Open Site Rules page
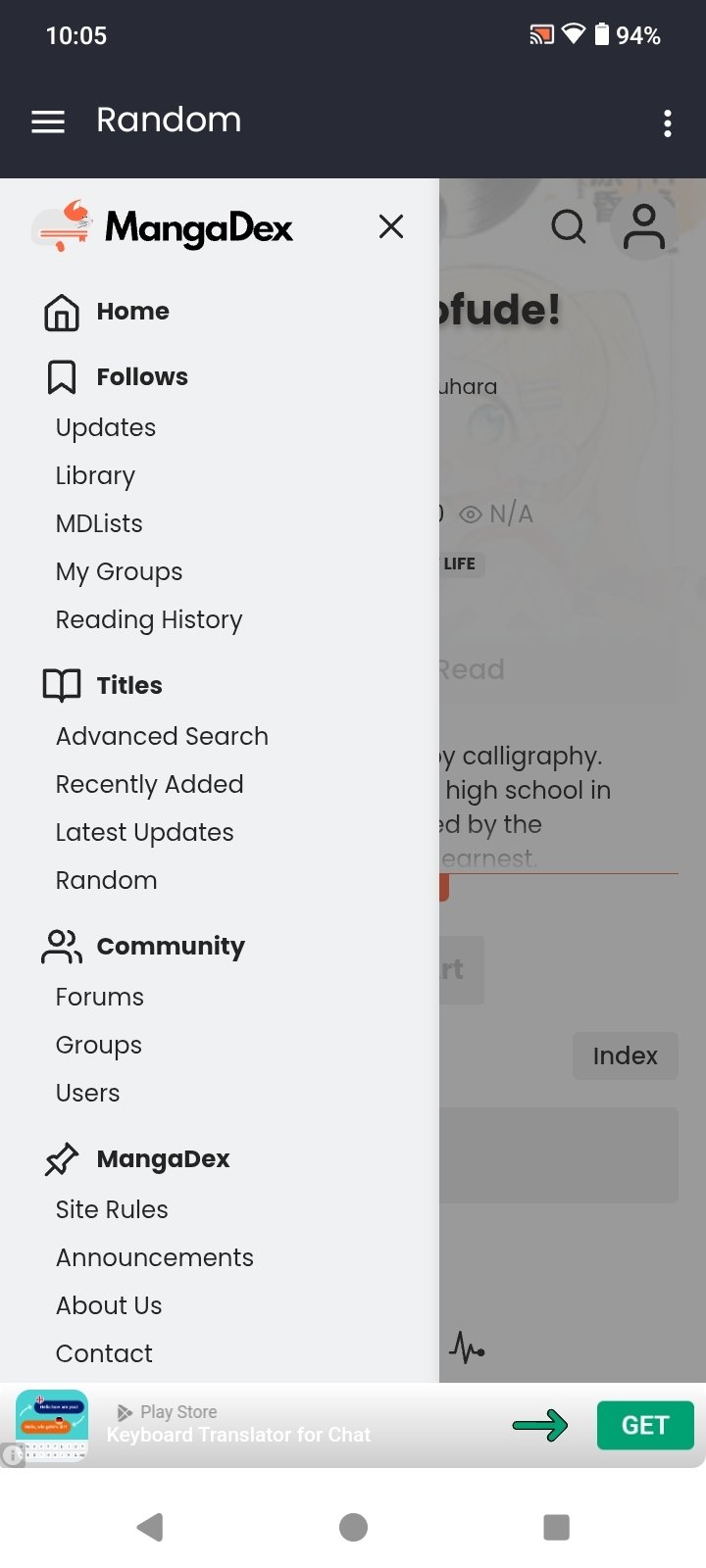 pos(112,1210)
